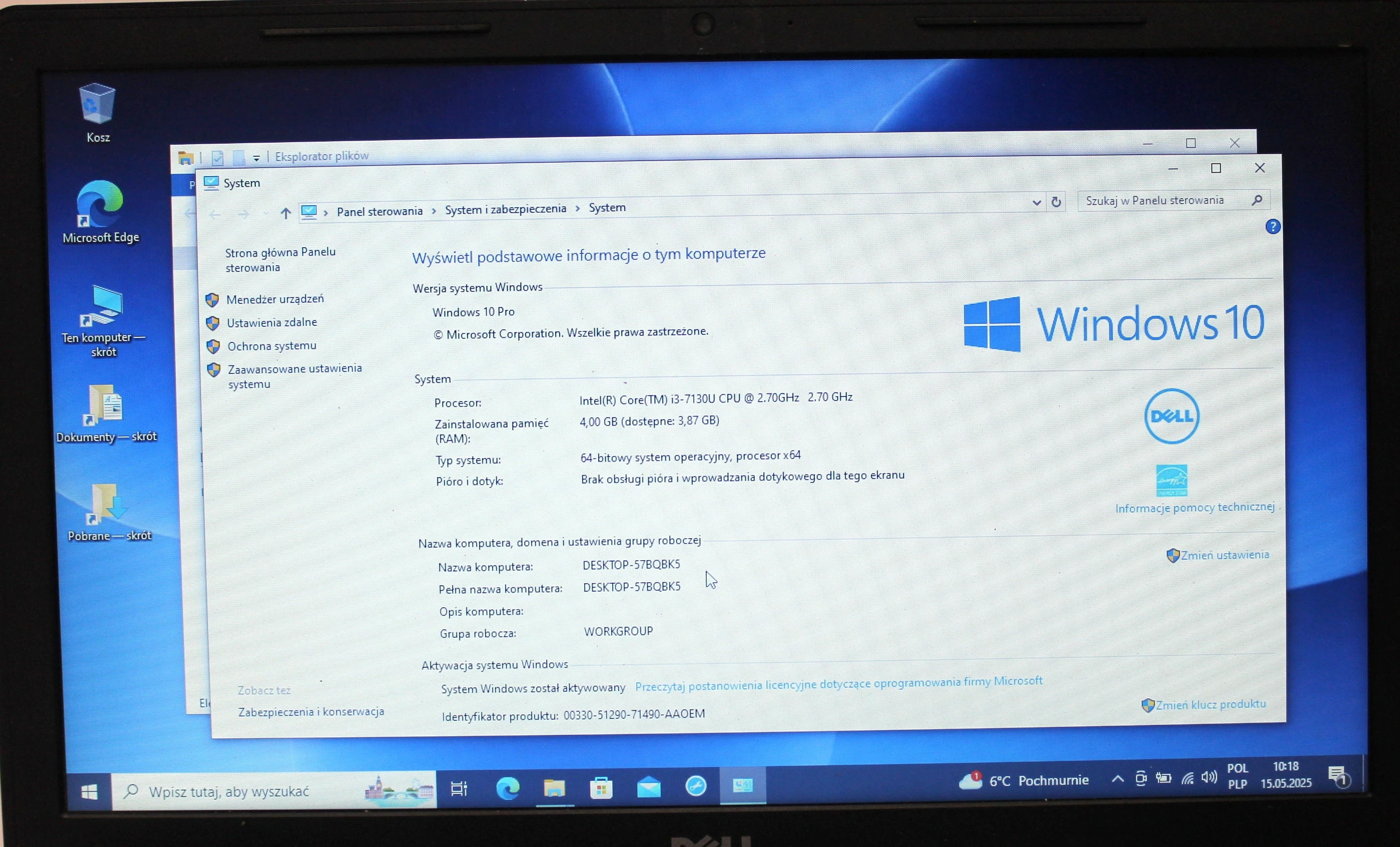Expand the chevron before Panel sterowania breadcrumb
This screenshot has width=1400, height=847.
pos(325,212)
